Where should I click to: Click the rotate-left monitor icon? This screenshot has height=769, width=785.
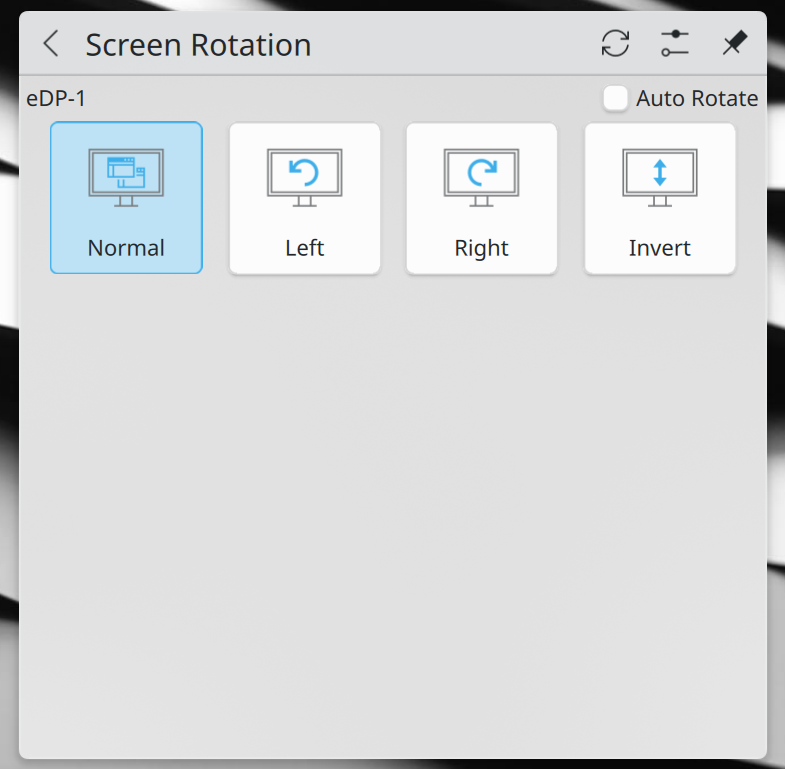304,177
